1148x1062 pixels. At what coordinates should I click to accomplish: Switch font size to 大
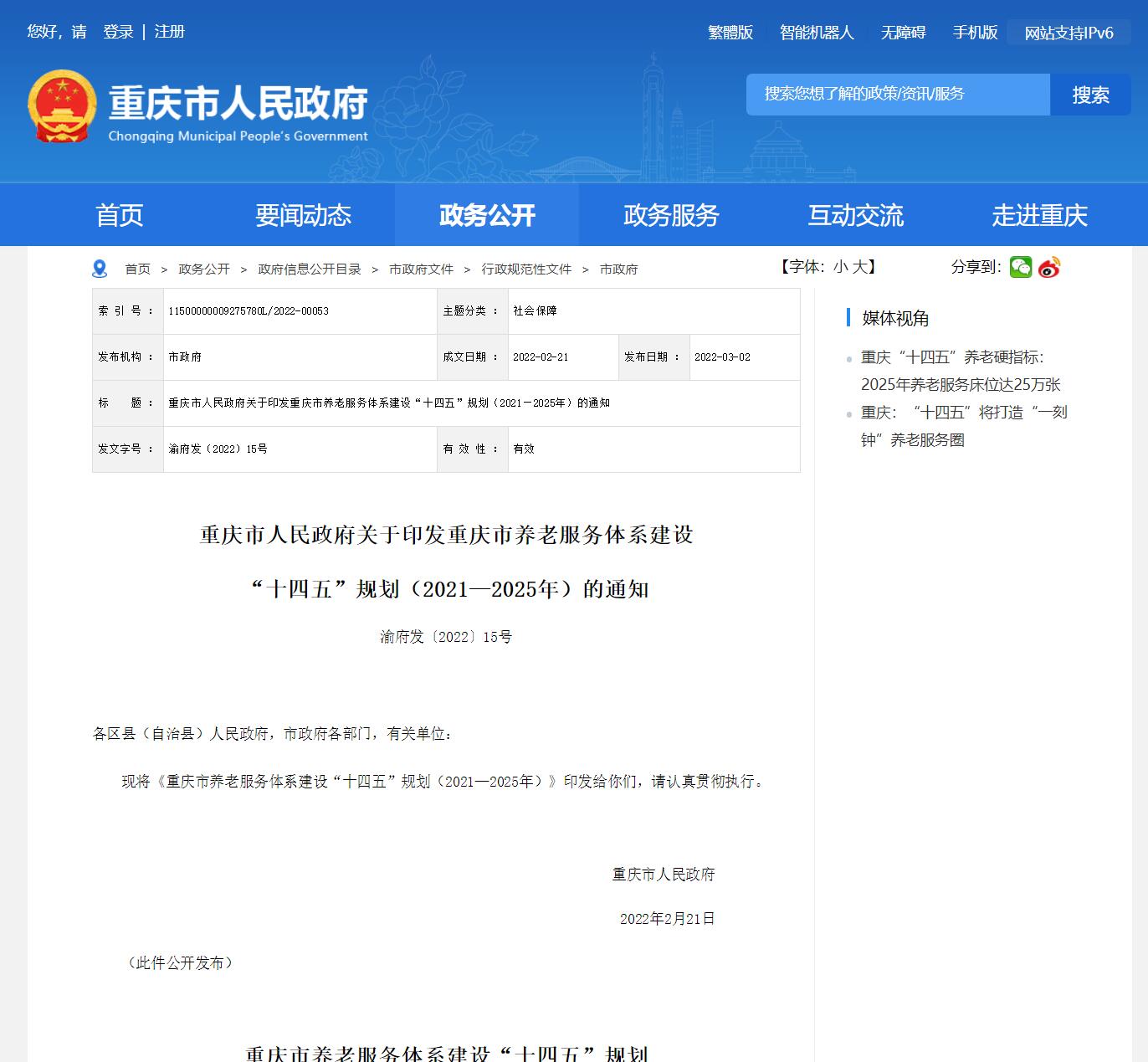pos(859,267)
